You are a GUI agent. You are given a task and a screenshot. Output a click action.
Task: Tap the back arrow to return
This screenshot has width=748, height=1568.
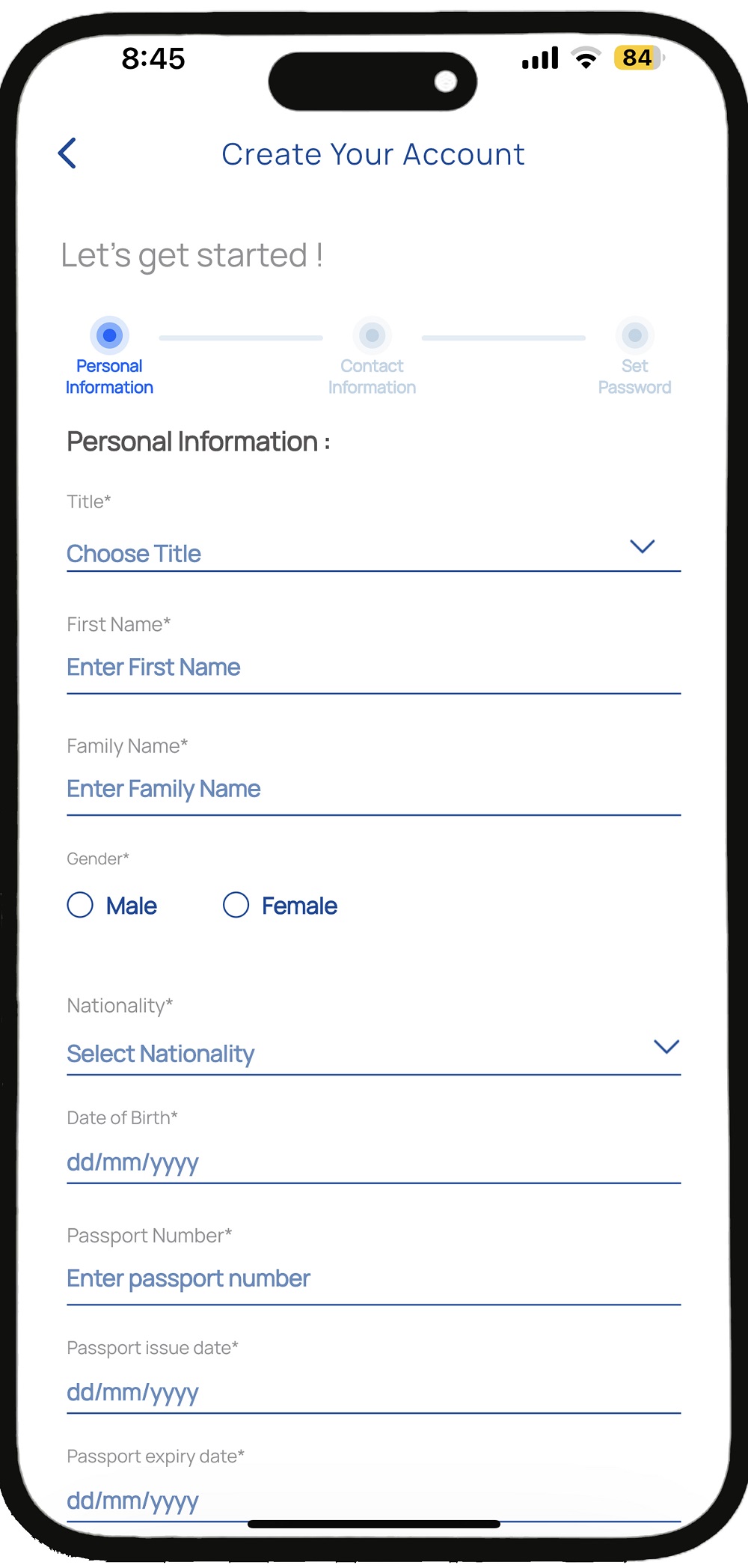click(67, 153)
